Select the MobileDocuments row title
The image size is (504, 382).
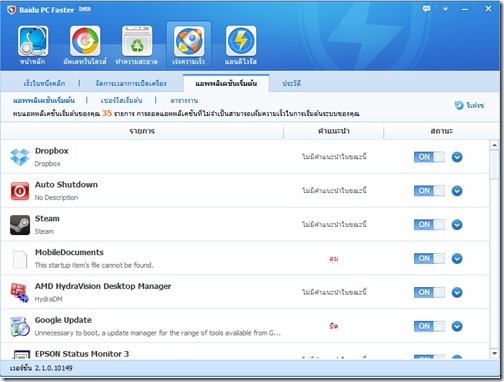69,252
